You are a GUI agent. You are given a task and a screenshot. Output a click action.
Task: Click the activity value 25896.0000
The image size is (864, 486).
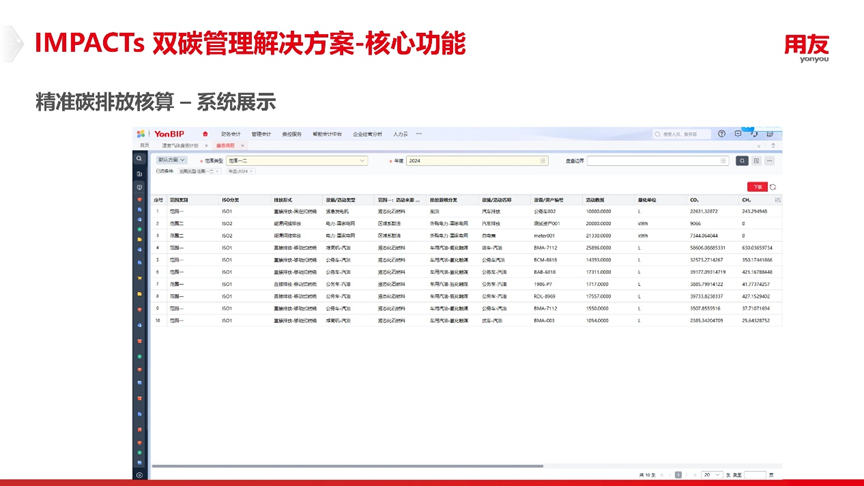tap(598, 248)
